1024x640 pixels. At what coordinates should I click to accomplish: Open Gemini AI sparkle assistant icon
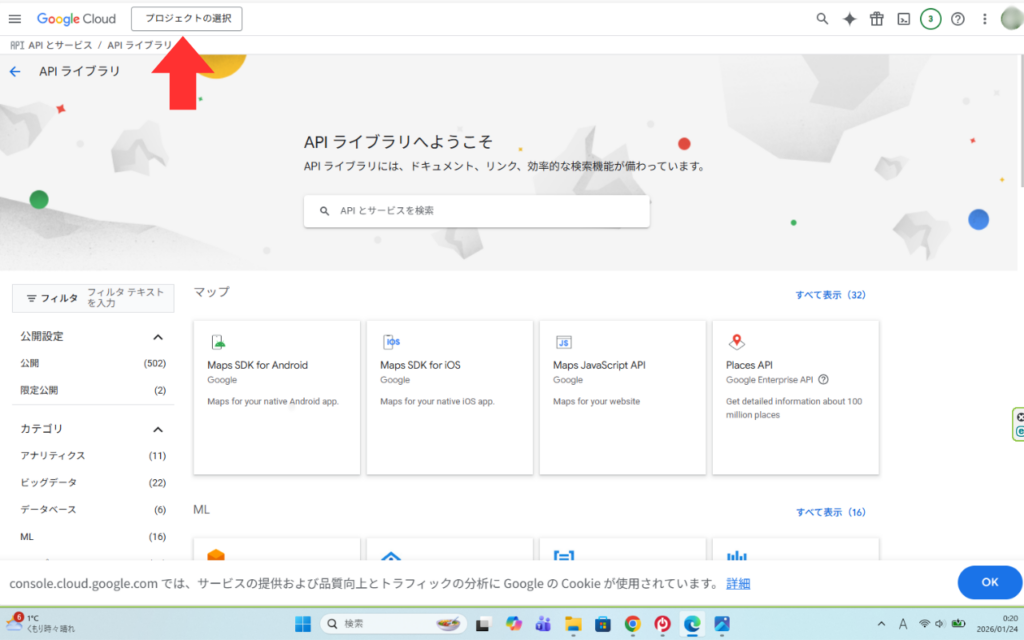coord(849,19)
